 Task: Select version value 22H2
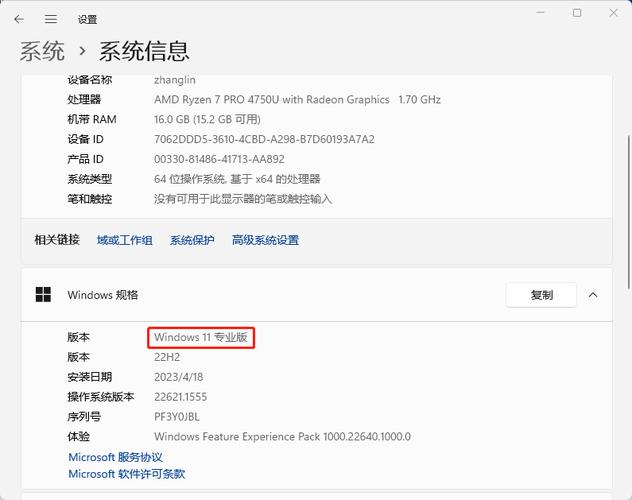point(167,357)
